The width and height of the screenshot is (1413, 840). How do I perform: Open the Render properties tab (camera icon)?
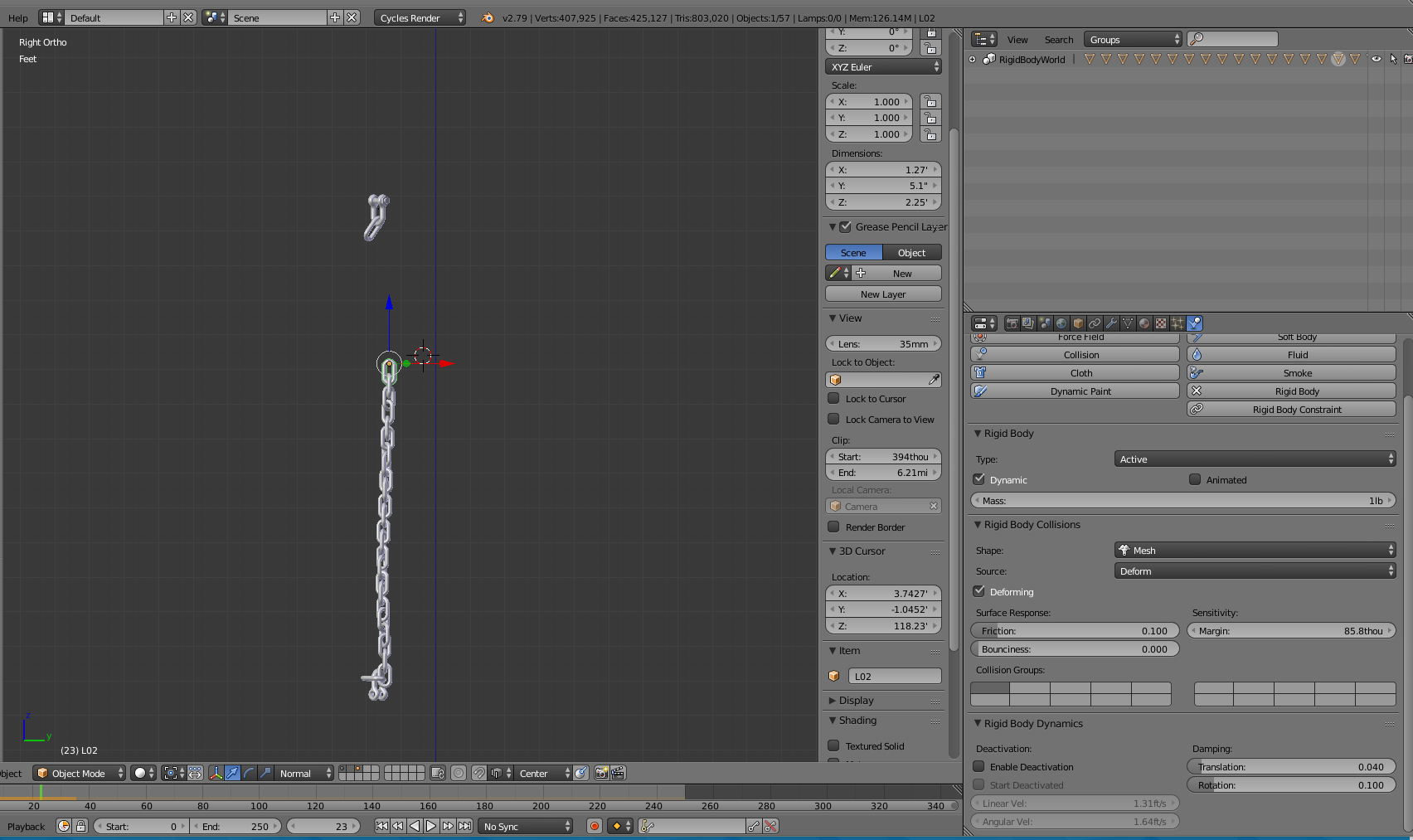point(1012,323)
